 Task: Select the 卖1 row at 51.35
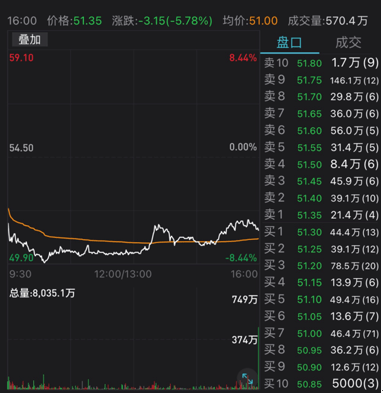pos(321,215)
